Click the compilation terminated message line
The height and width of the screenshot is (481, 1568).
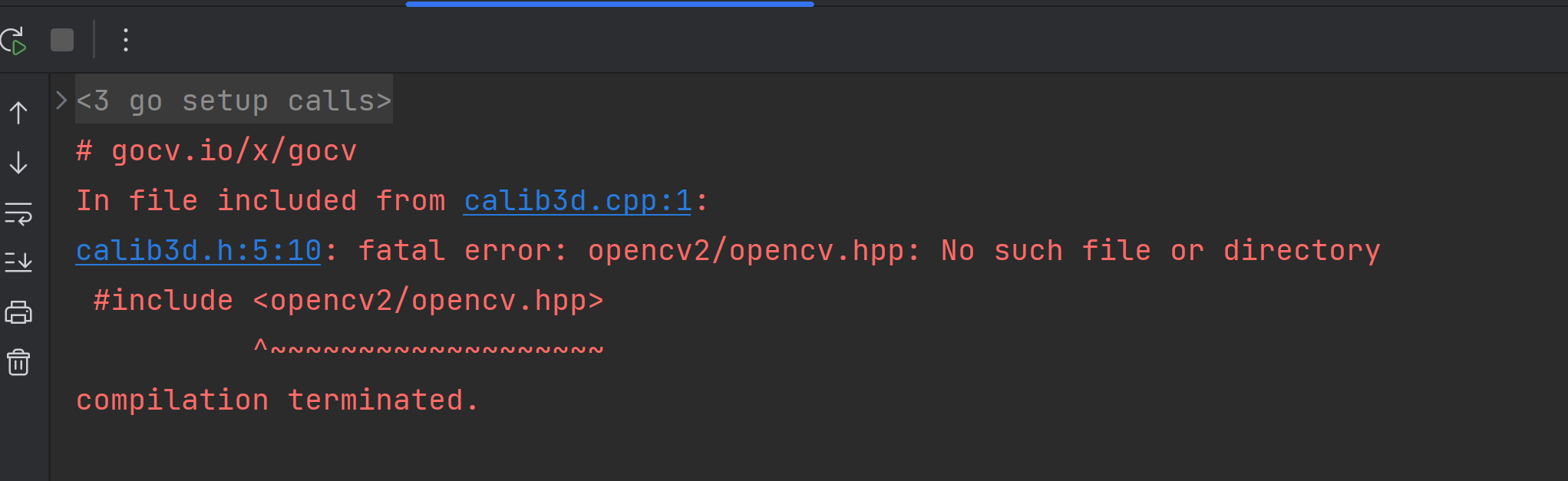click(276, 399)
